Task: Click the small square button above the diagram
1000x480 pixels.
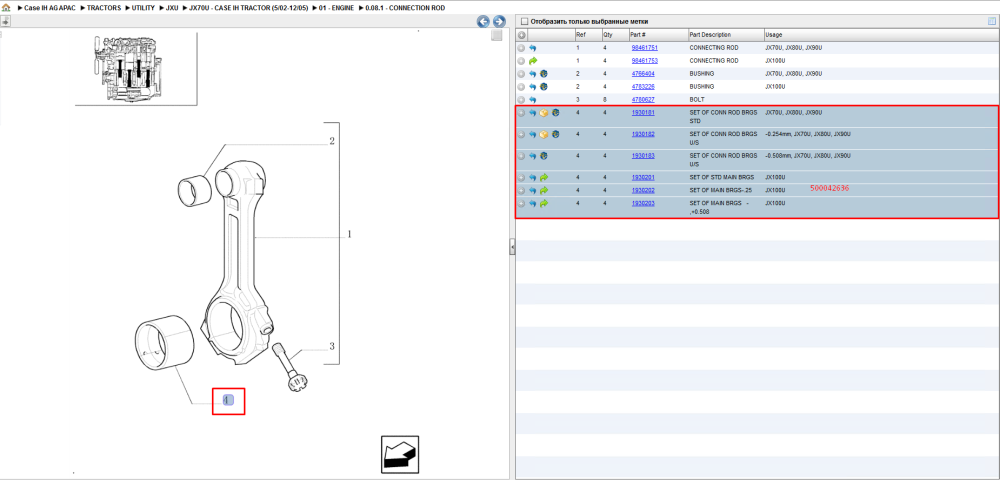Action: click(x=496, y=36)
